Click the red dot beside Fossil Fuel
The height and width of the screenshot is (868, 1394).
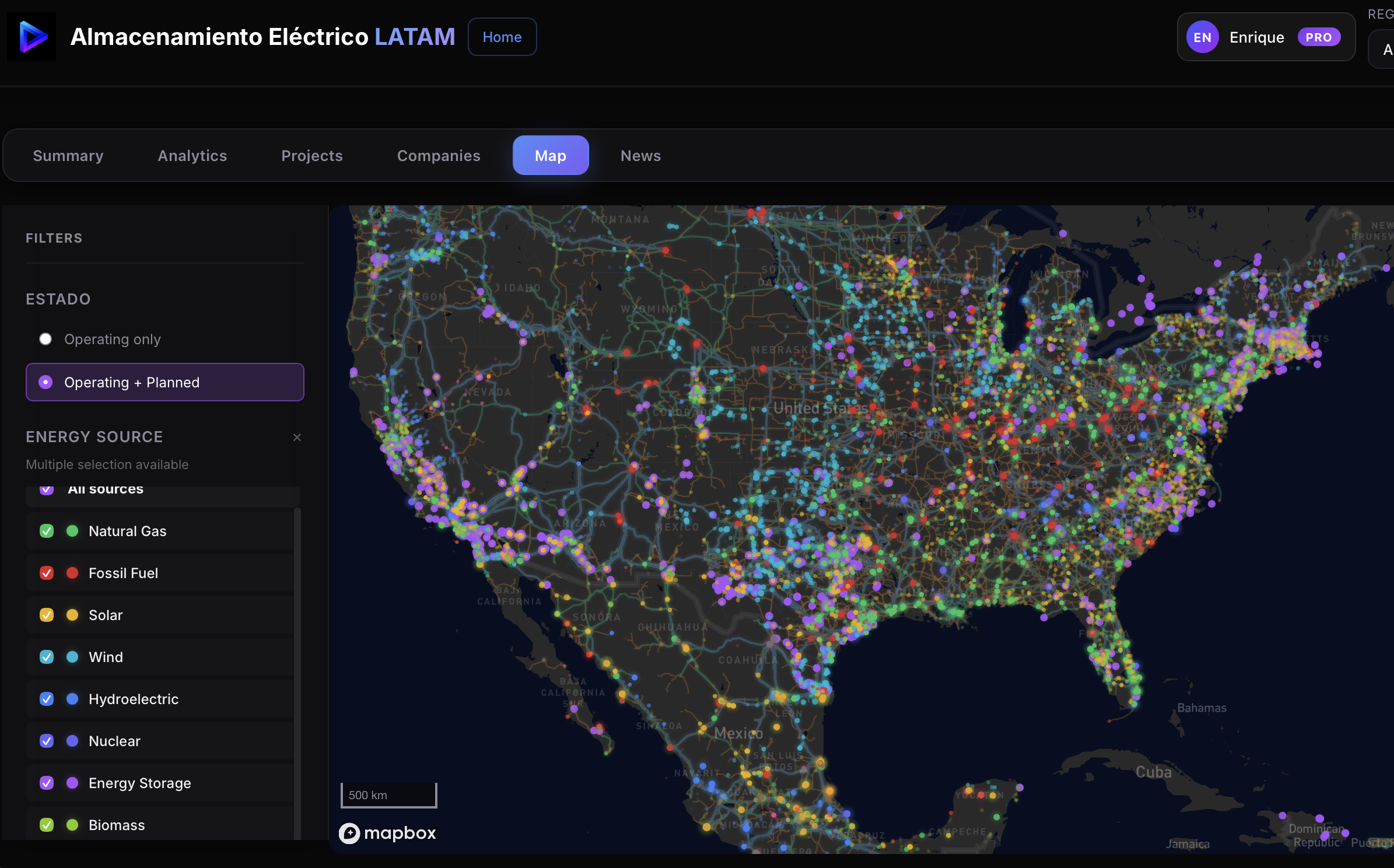pos(72,573)
